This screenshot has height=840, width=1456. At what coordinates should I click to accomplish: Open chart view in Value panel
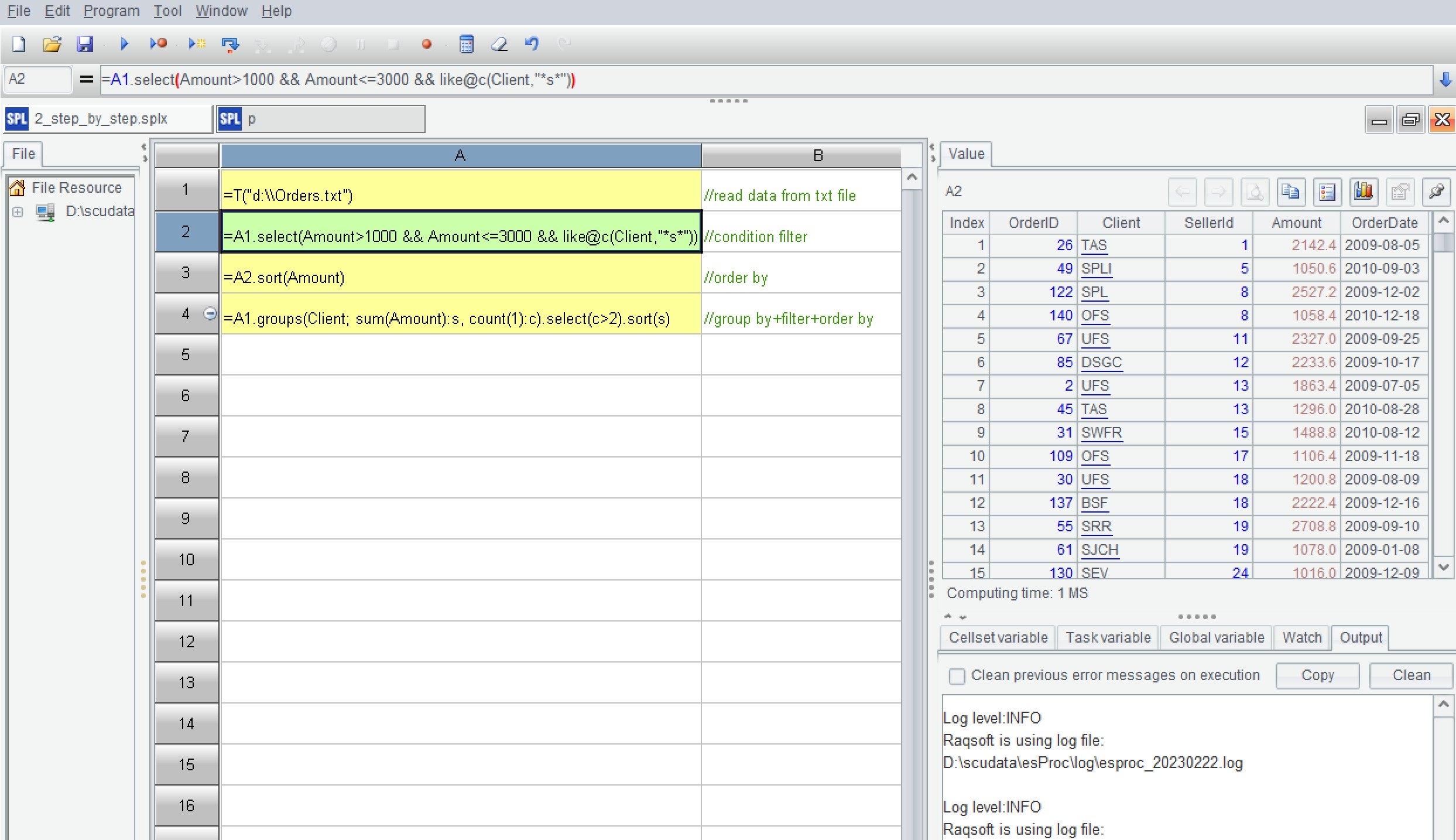tap(1363, 192)
